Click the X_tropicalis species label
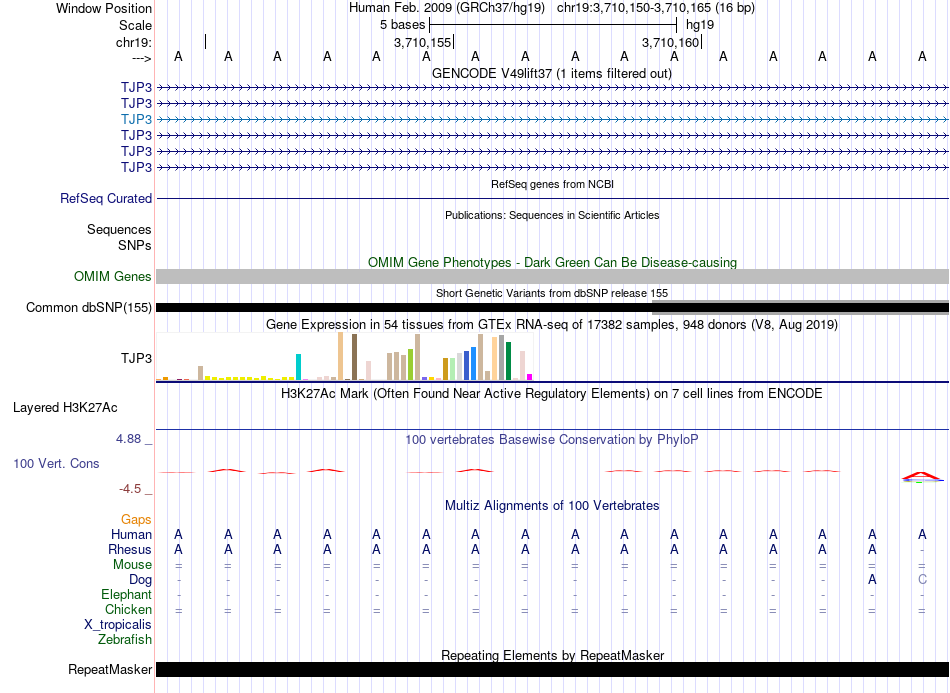The width and height of the screenshot is (950, 693). click(118, 625)
